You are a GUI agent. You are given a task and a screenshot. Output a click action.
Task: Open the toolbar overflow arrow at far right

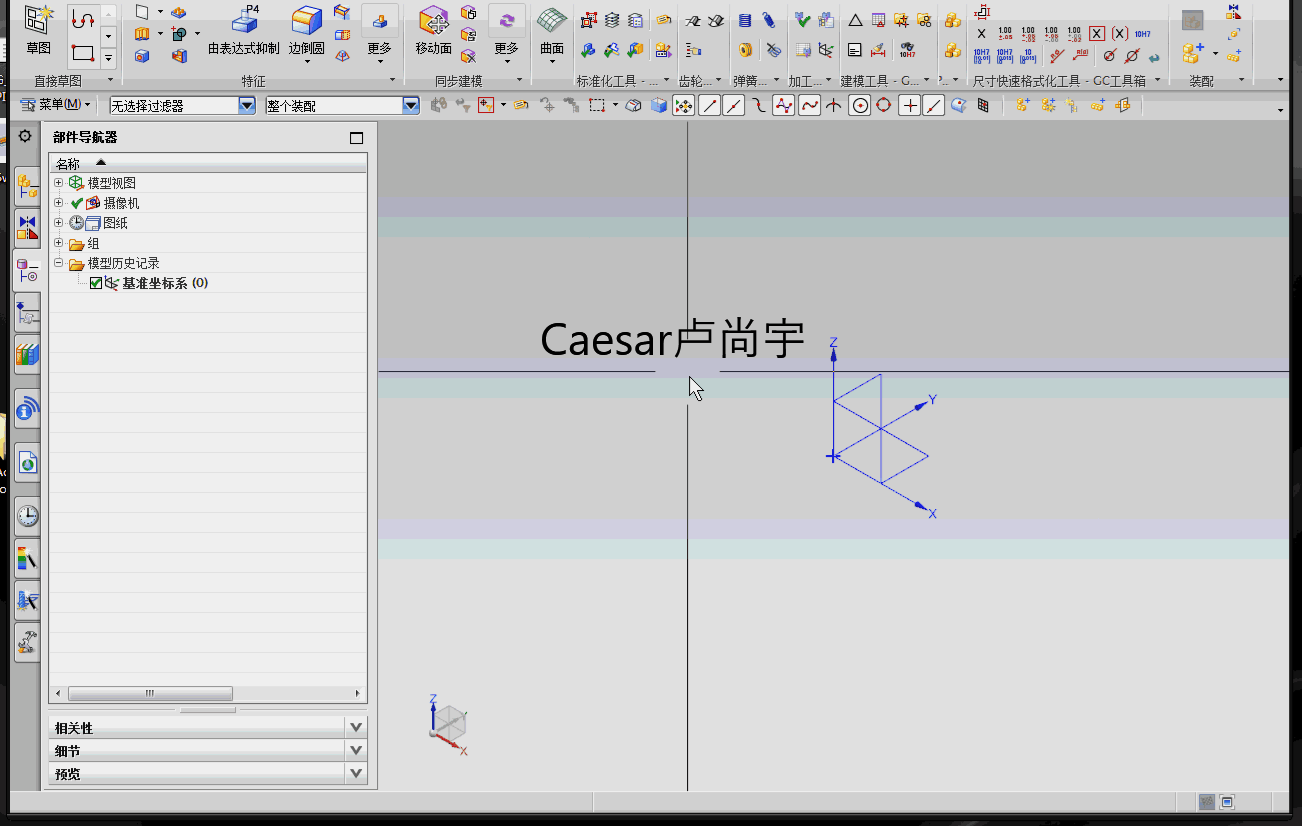coord(1281,109)
